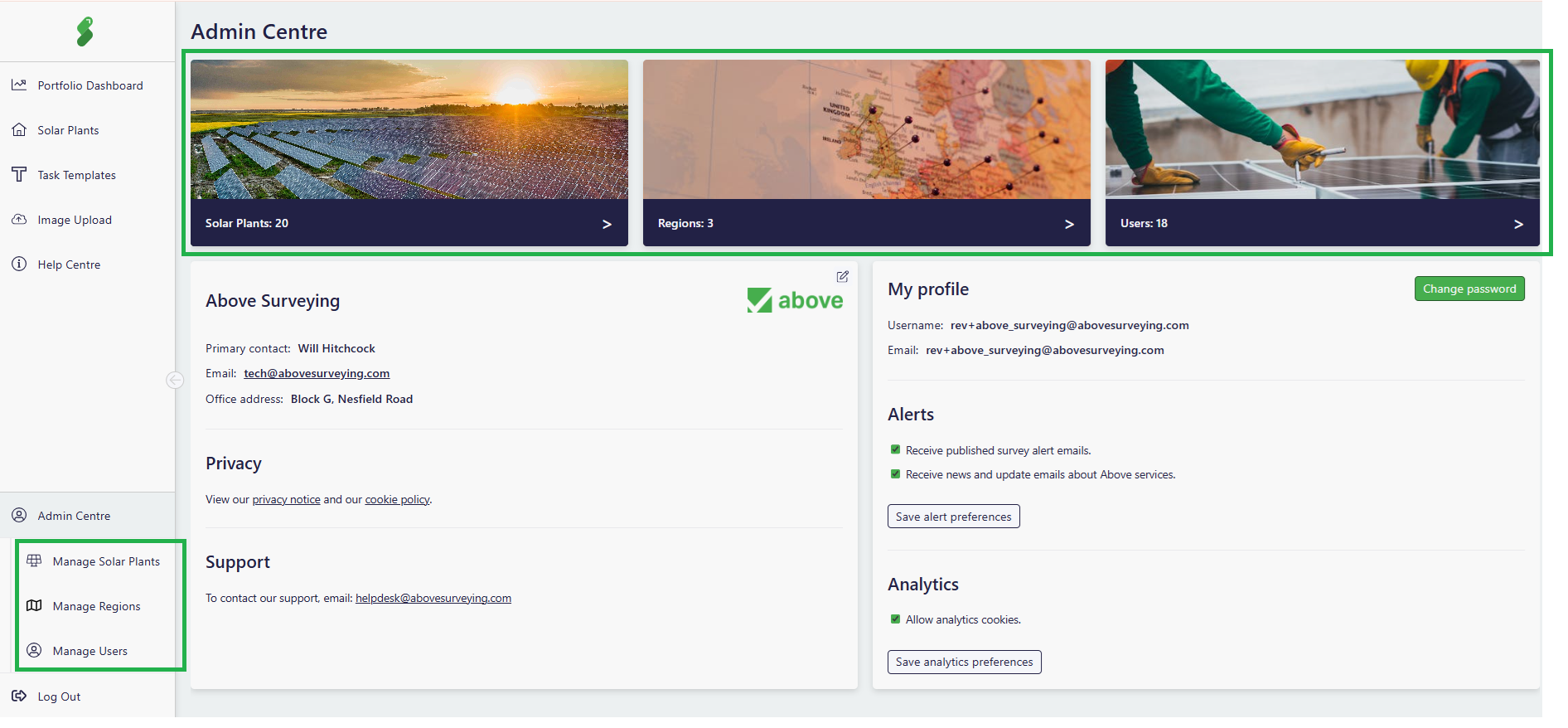Open Solar Plants card via its chevron
This screenshot has height=728, width=1568.
(607, 224)
